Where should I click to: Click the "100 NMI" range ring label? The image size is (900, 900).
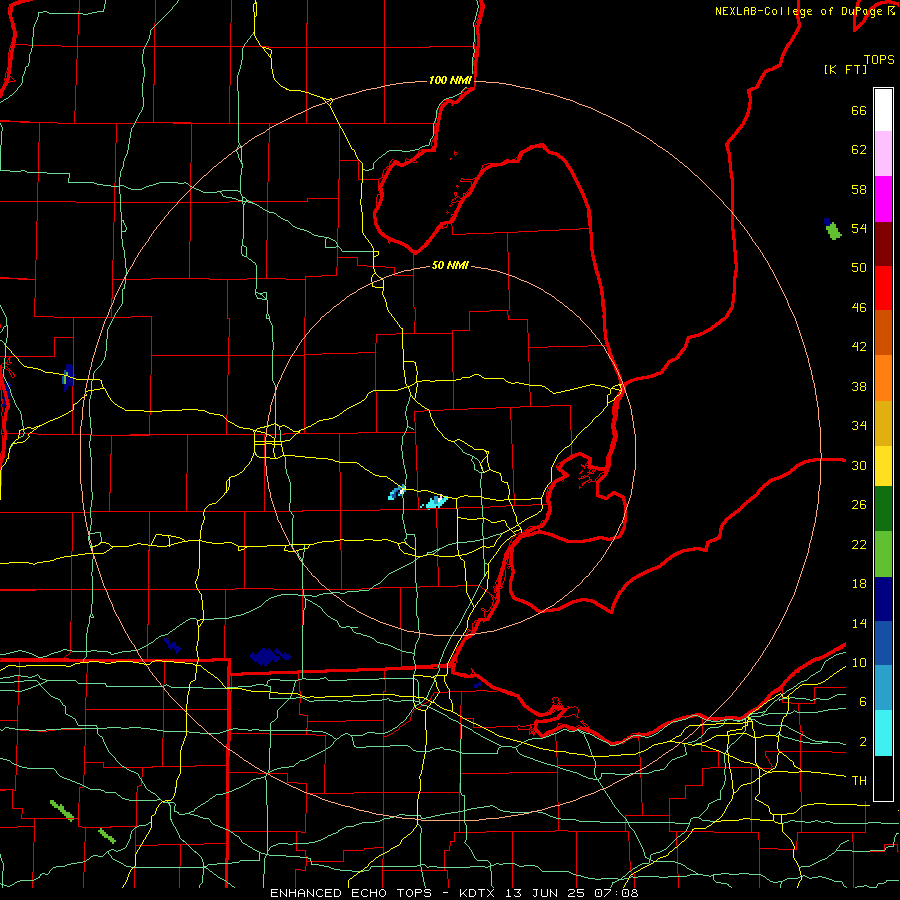(x=450, y=80)
